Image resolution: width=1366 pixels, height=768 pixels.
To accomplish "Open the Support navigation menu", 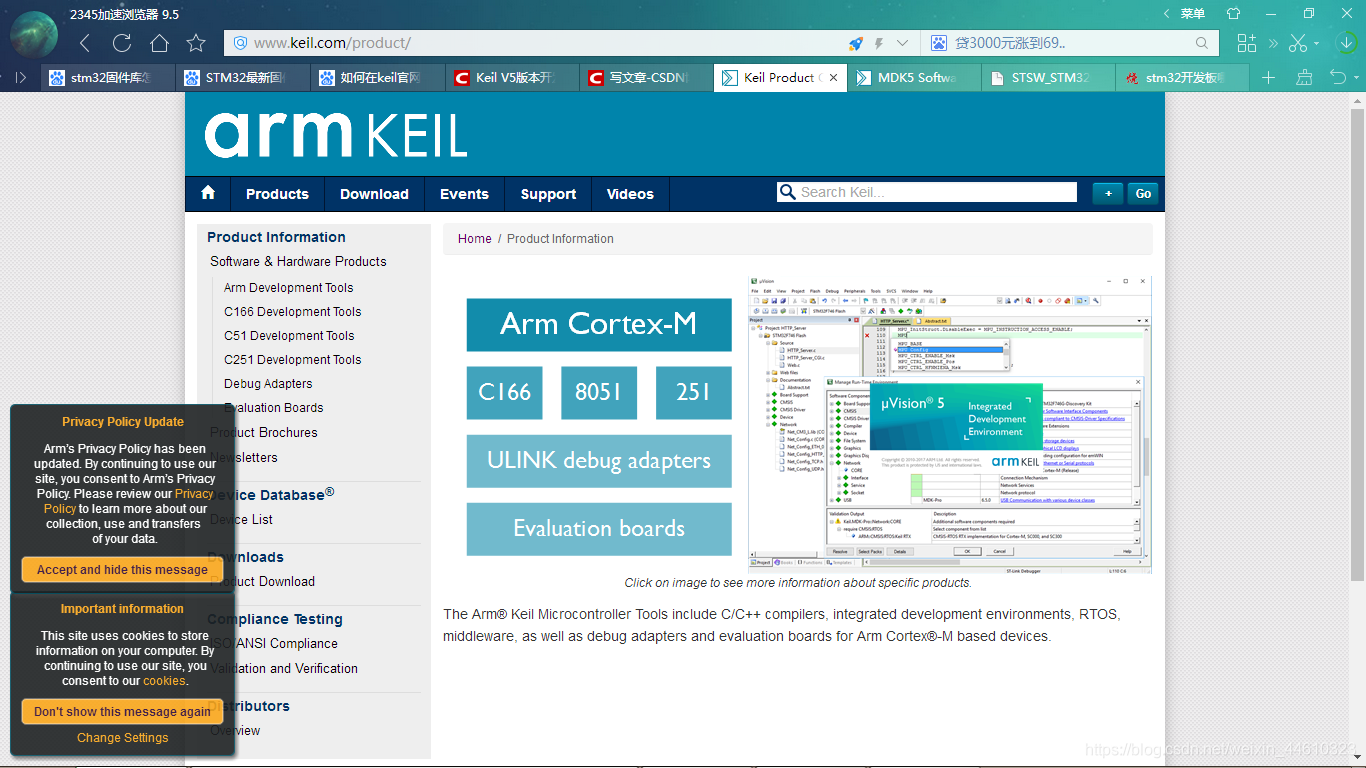I will click(x=548, y=194).
